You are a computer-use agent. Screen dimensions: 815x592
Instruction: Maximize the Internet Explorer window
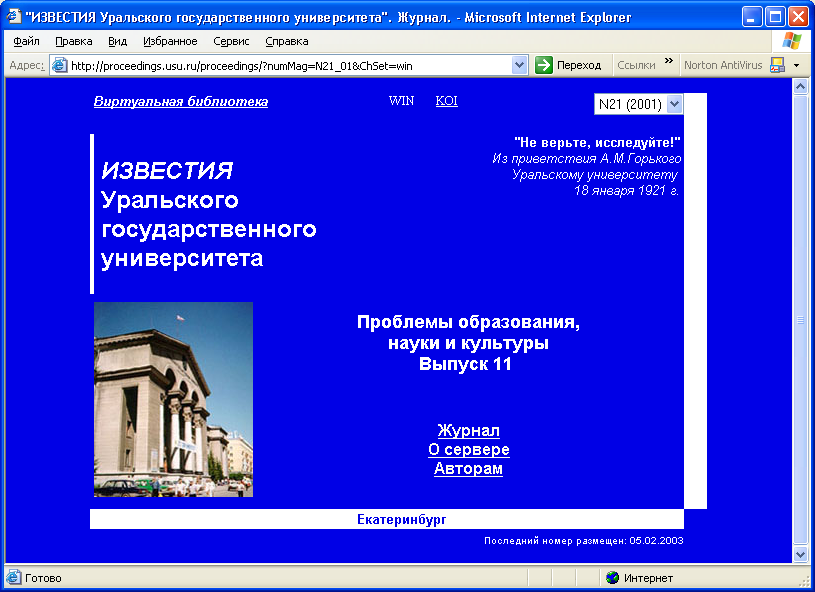coord(775,17)
